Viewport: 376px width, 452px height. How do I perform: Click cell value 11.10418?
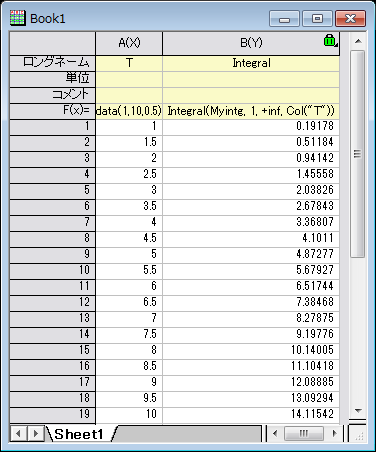(x=251, y=367)
